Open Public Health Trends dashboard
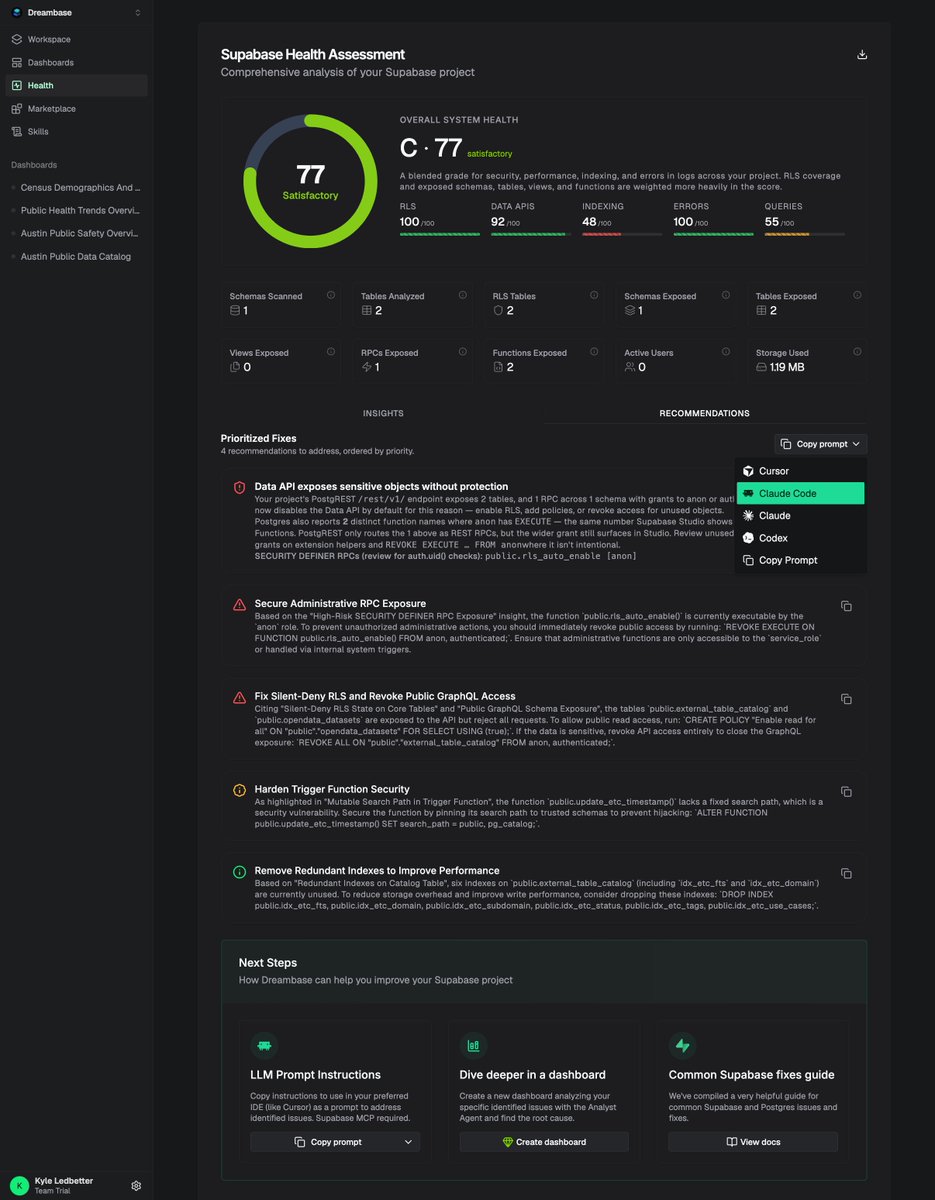The image size is (935, 1200). 80,210
